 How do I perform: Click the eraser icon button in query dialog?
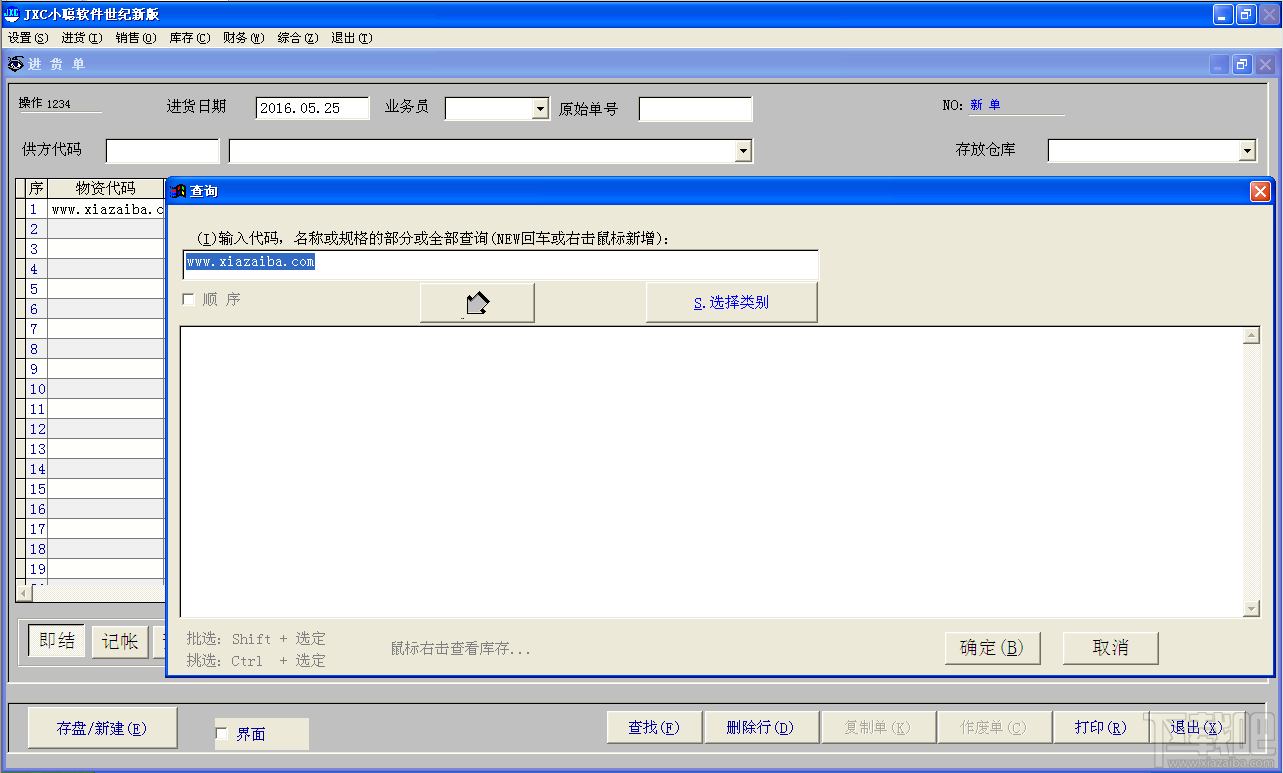point(477,302)
